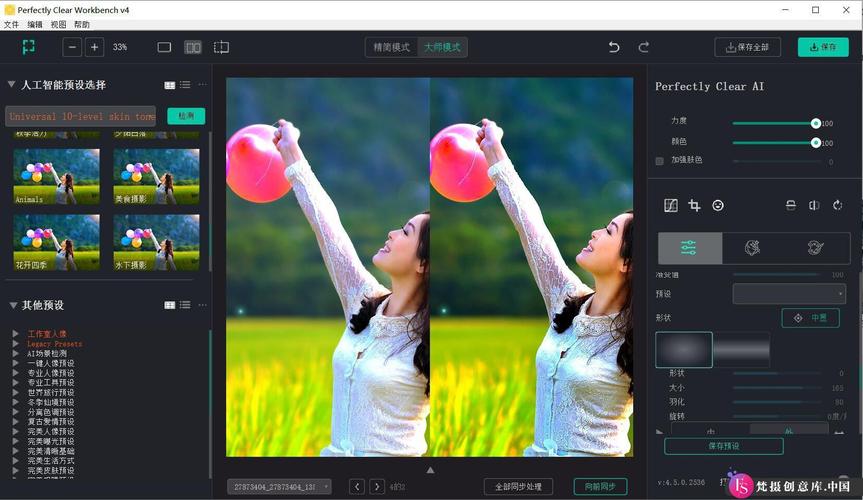Switch to 精简模式 mode
863x500 pixels.
(x=391, y=47)
